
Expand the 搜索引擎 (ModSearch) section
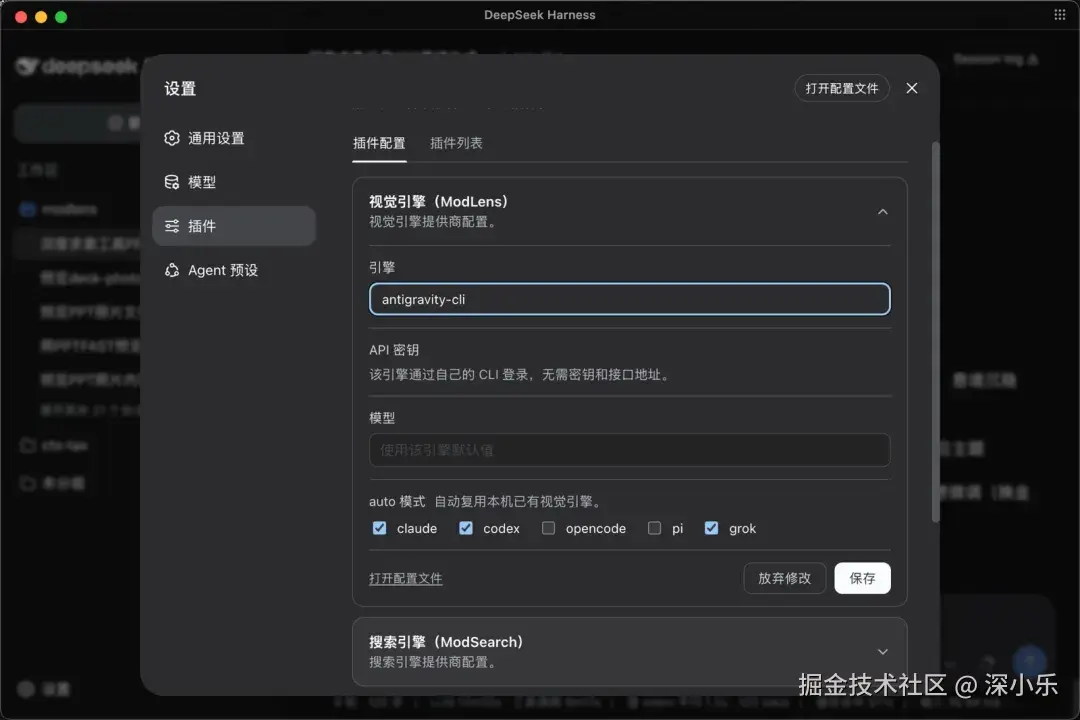click(x=882, y=652)
